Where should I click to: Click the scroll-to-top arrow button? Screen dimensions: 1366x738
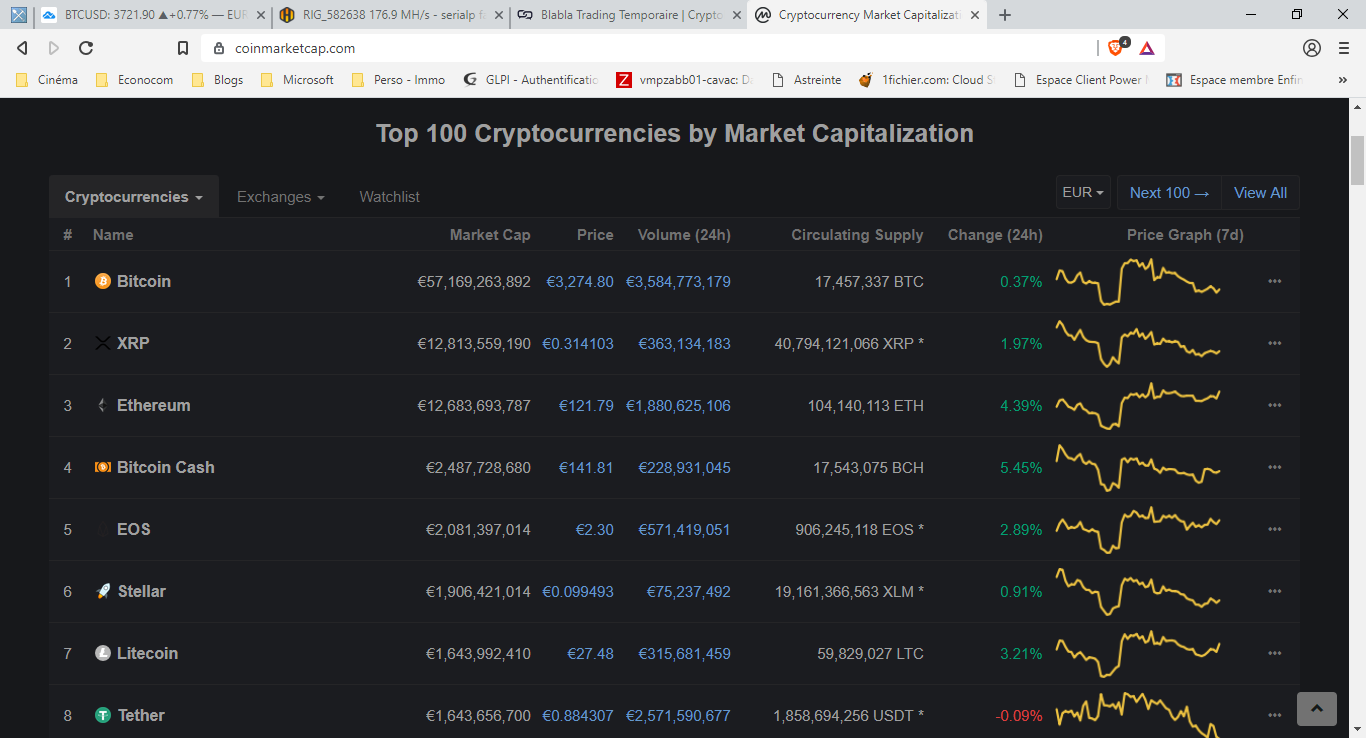(1316, 709)
